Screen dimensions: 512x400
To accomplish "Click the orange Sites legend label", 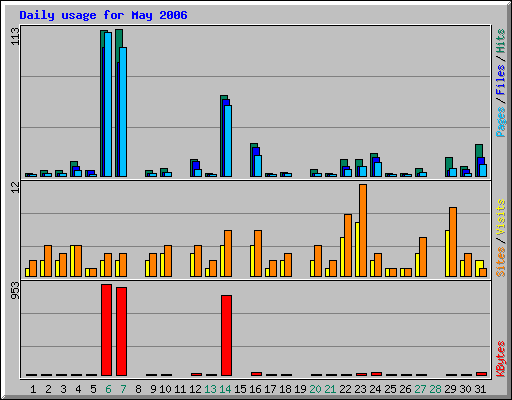I will pyautogui.click(x=501, y=262).
